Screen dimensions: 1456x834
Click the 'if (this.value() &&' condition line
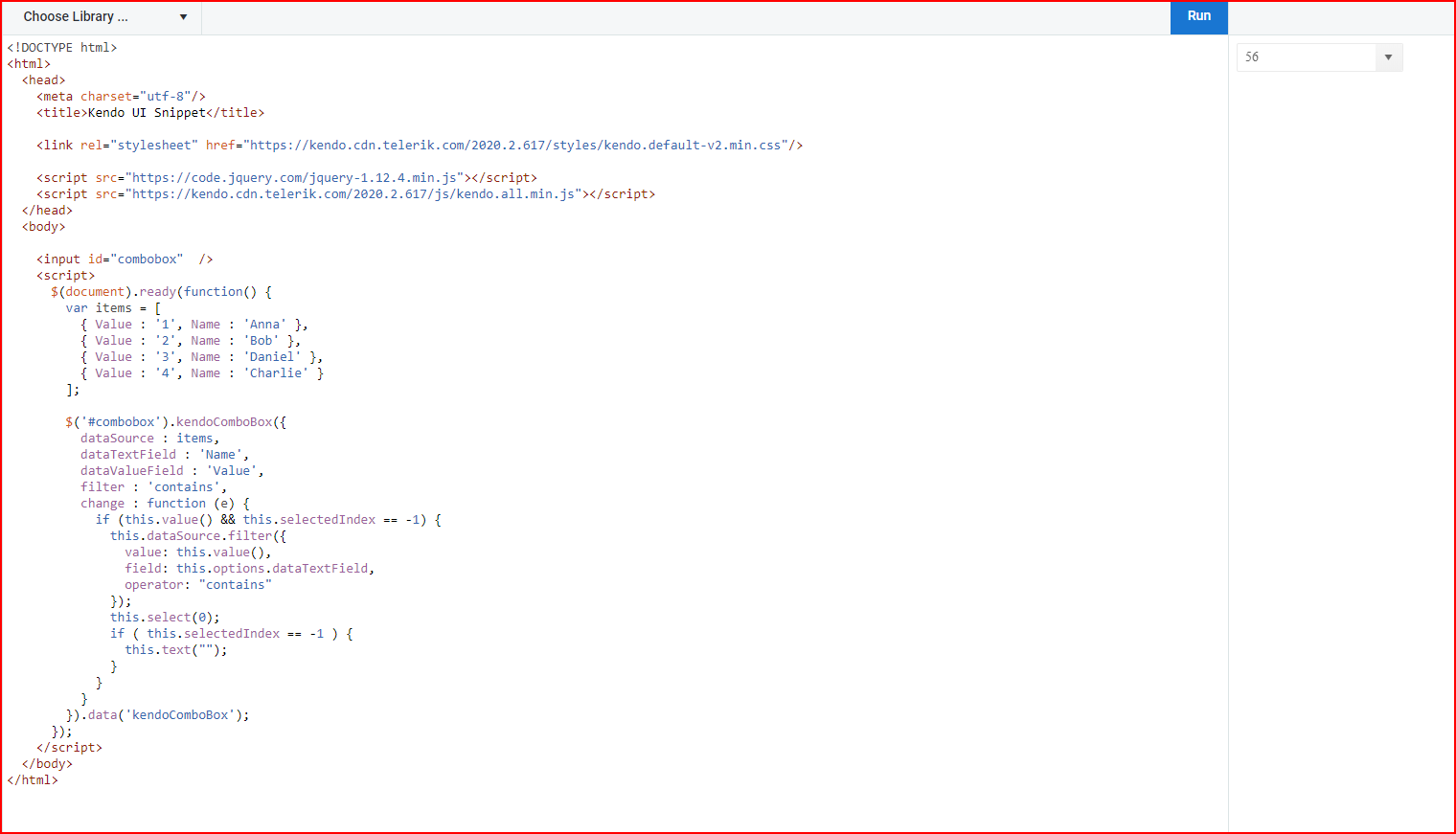click(x=268, y=520)
